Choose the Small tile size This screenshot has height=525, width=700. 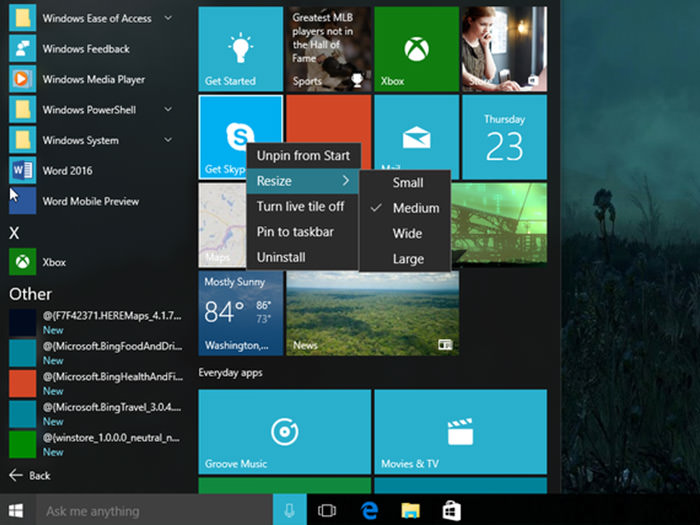(407, 183)
